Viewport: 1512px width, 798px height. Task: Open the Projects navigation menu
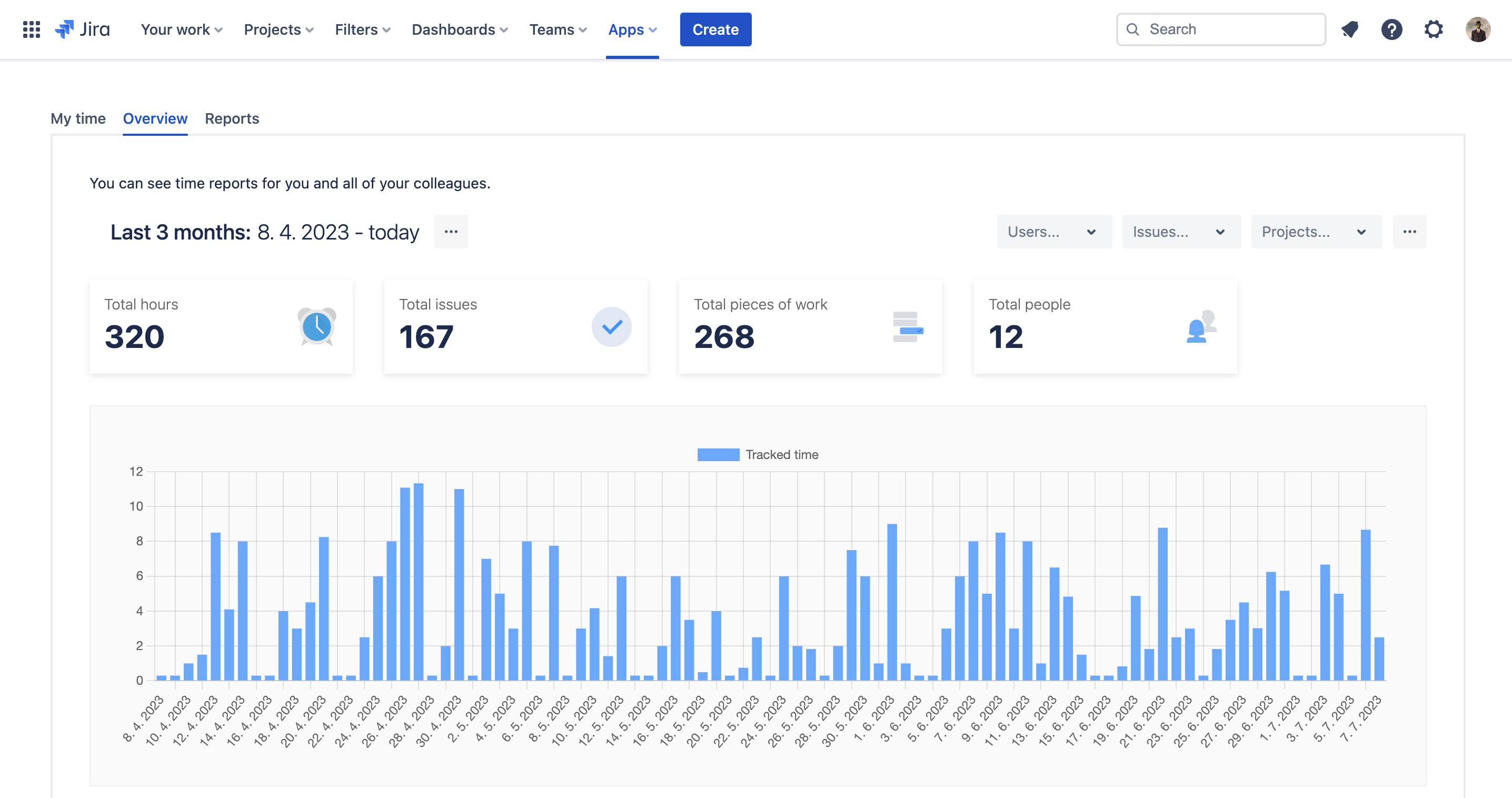[x=279, y=28]
